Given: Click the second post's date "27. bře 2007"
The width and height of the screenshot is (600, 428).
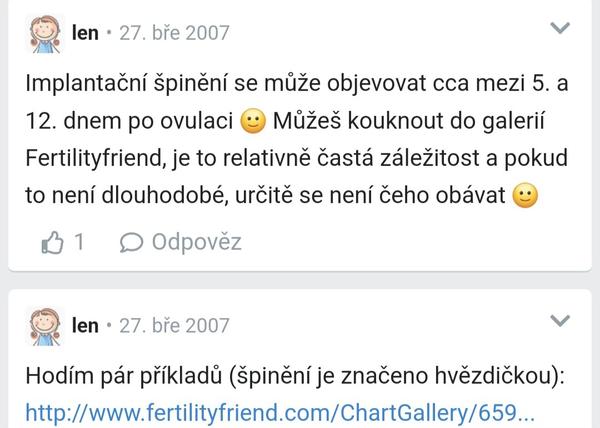Looking at the screenshot, I should tap(174, 326).
